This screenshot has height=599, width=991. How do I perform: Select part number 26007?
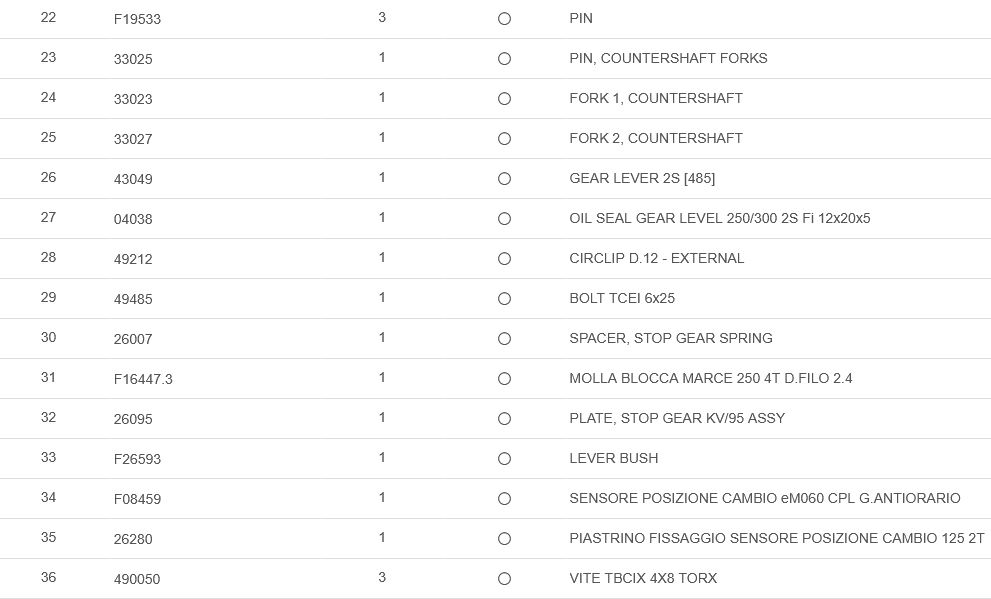tap(133, 339)
